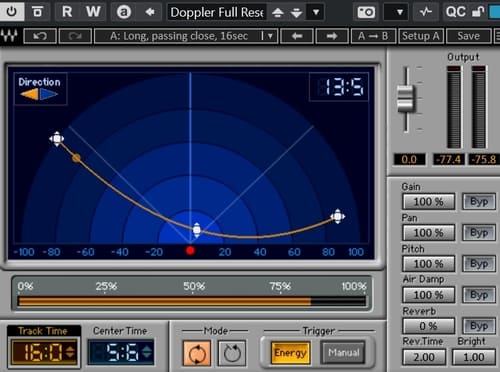This screenshot has width=500, height=372.
Task: Open the camera snapshot icon
Action: pyautogui.click(x=366, y=13)
